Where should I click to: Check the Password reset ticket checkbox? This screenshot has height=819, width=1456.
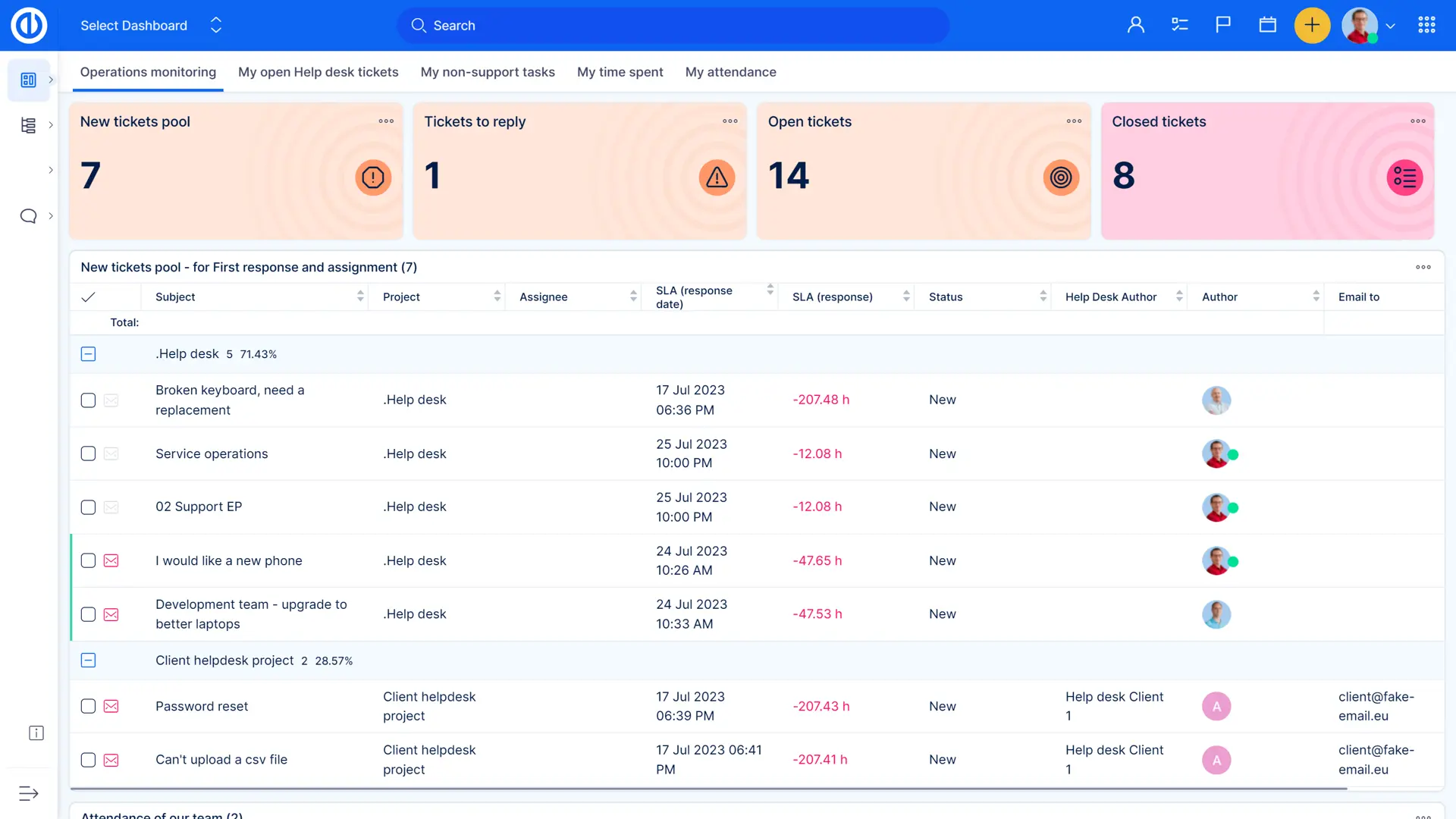(88, 706)
